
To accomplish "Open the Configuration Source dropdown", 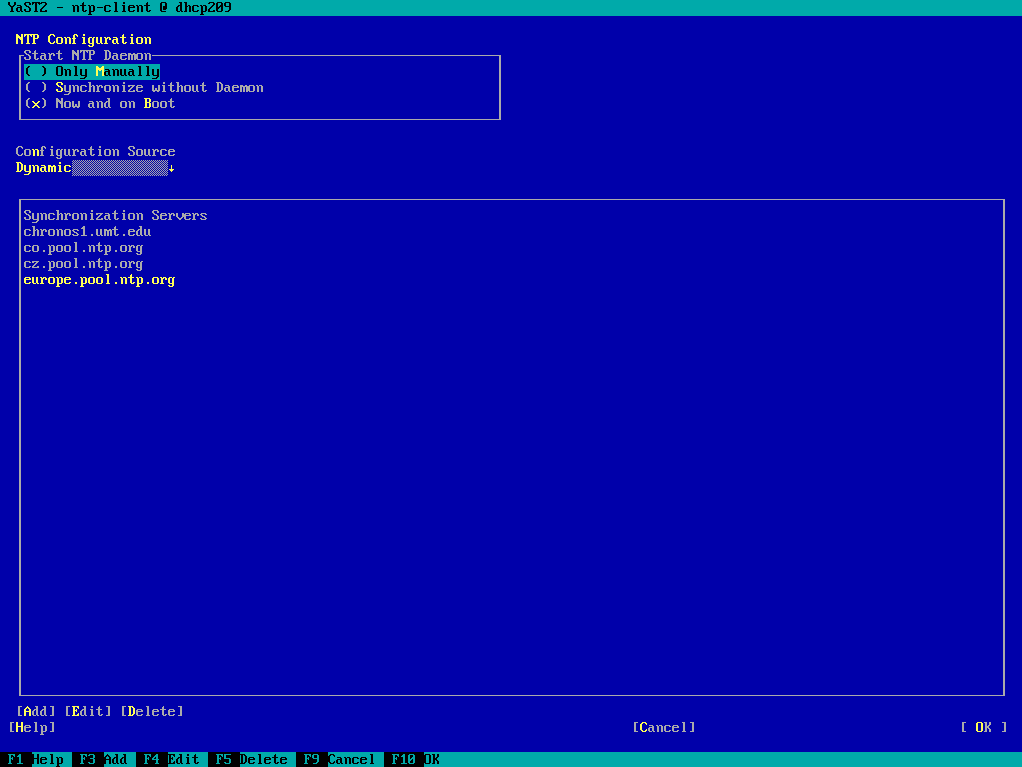I will tap(93, 167).
